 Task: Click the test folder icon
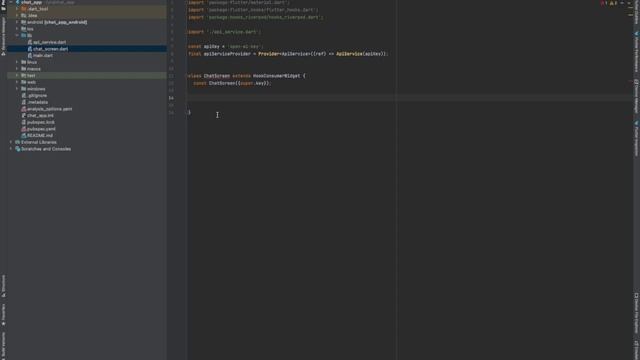click(x=24, y=76)
